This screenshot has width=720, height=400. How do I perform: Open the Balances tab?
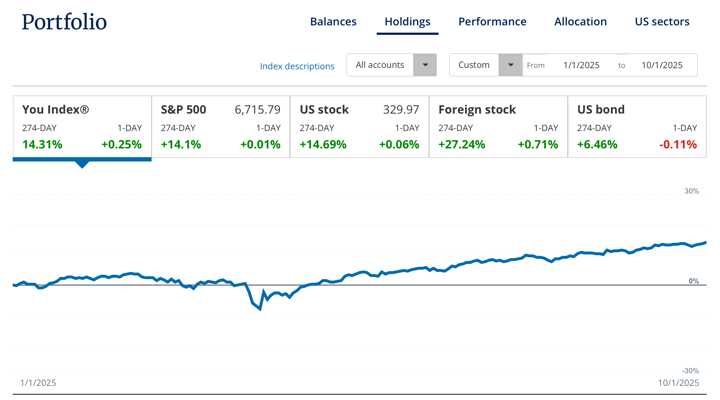click(x=333, y=21)
